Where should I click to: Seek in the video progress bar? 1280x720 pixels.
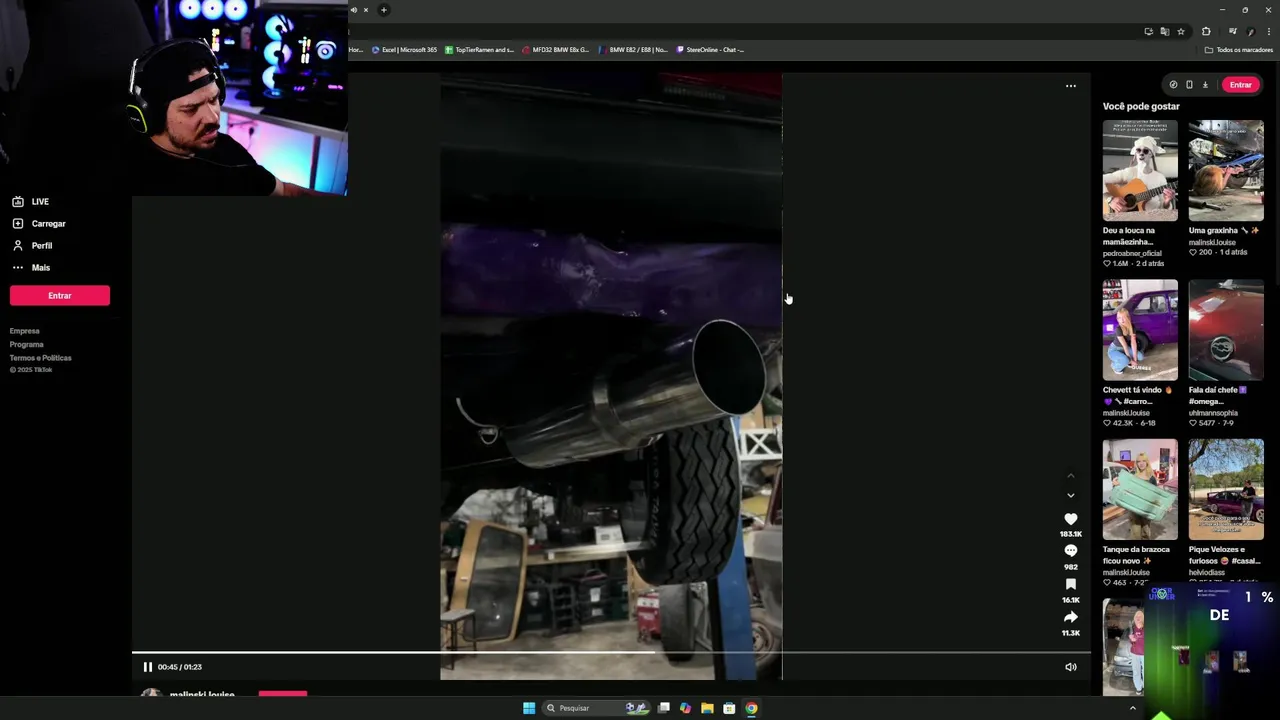[x=612, y=652]
